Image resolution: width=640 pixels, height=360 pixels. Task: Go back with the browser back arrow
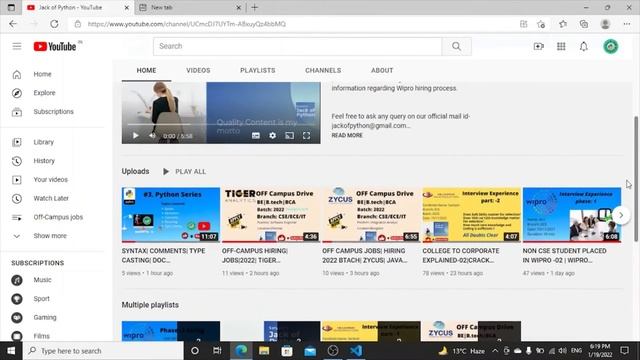click(x=13, y=24)
